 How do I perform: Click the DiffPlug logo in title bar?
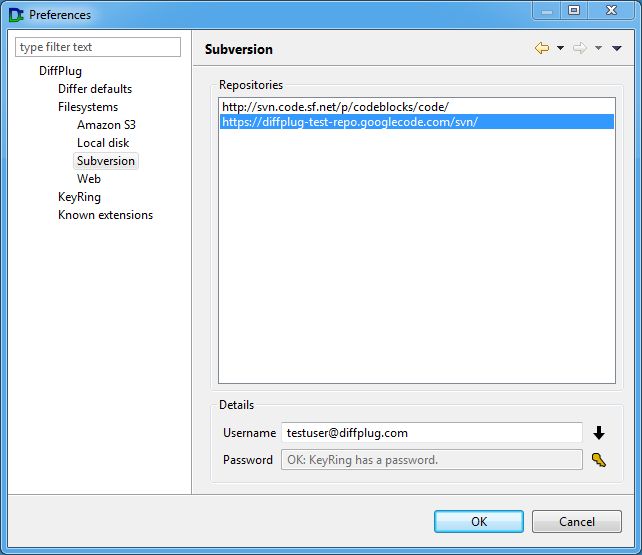[x=16, y=15]
